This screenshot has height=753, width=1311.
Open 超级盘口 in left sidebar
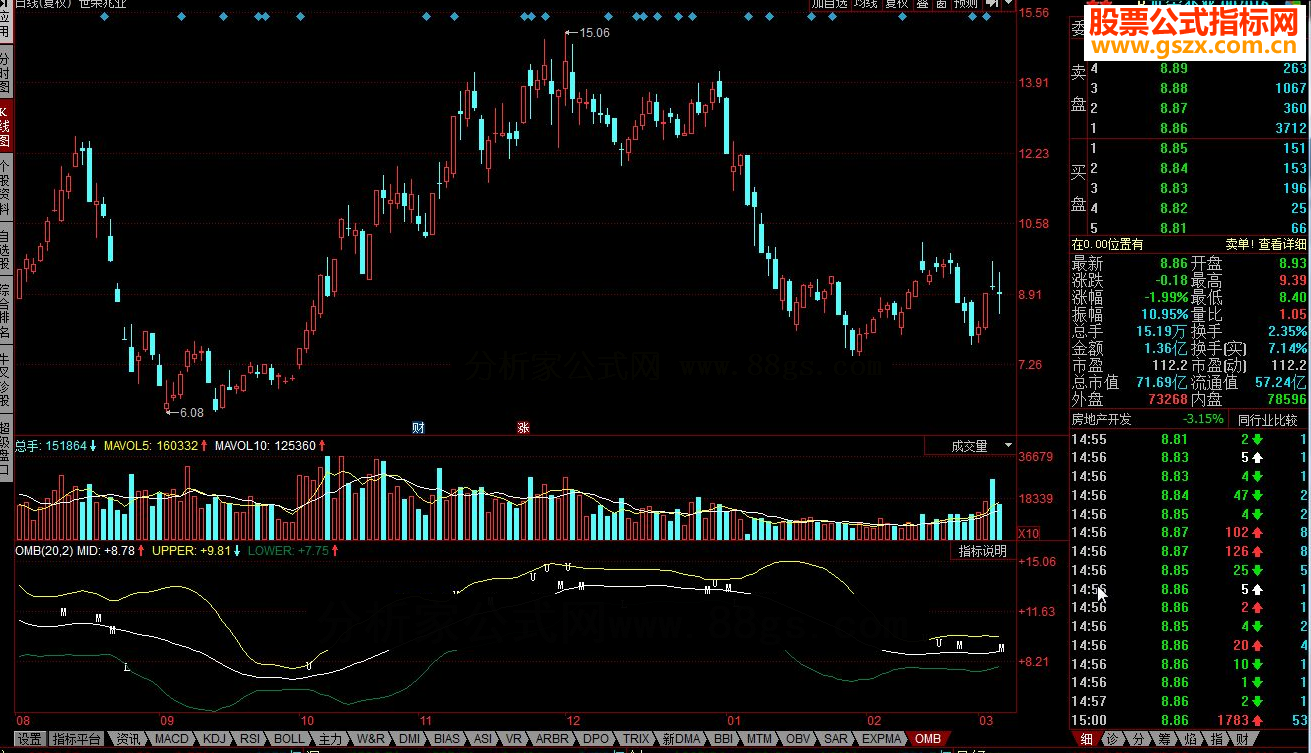5,447
